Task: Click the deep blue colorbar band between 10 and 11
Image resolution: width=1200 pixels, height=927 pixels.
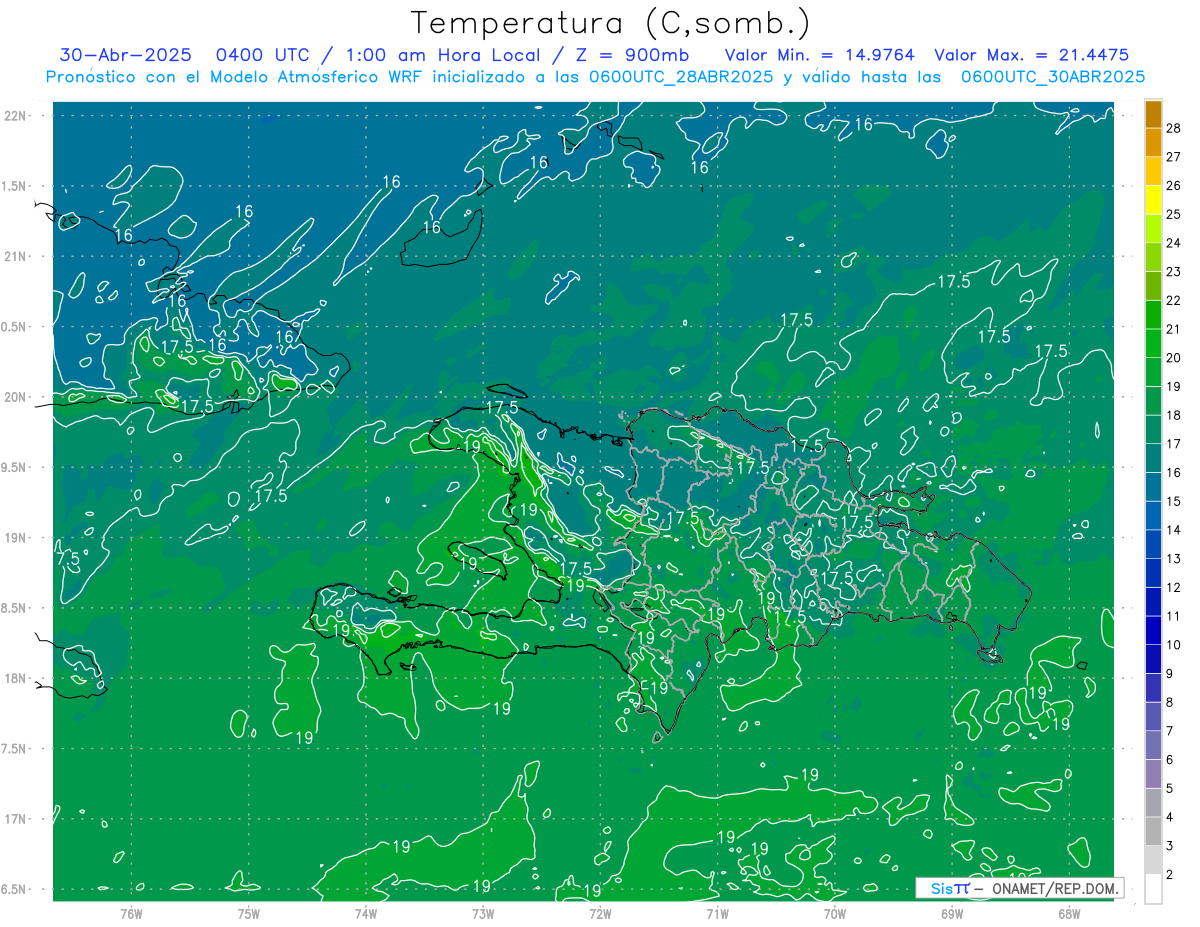Action: tap(1153, 630)
